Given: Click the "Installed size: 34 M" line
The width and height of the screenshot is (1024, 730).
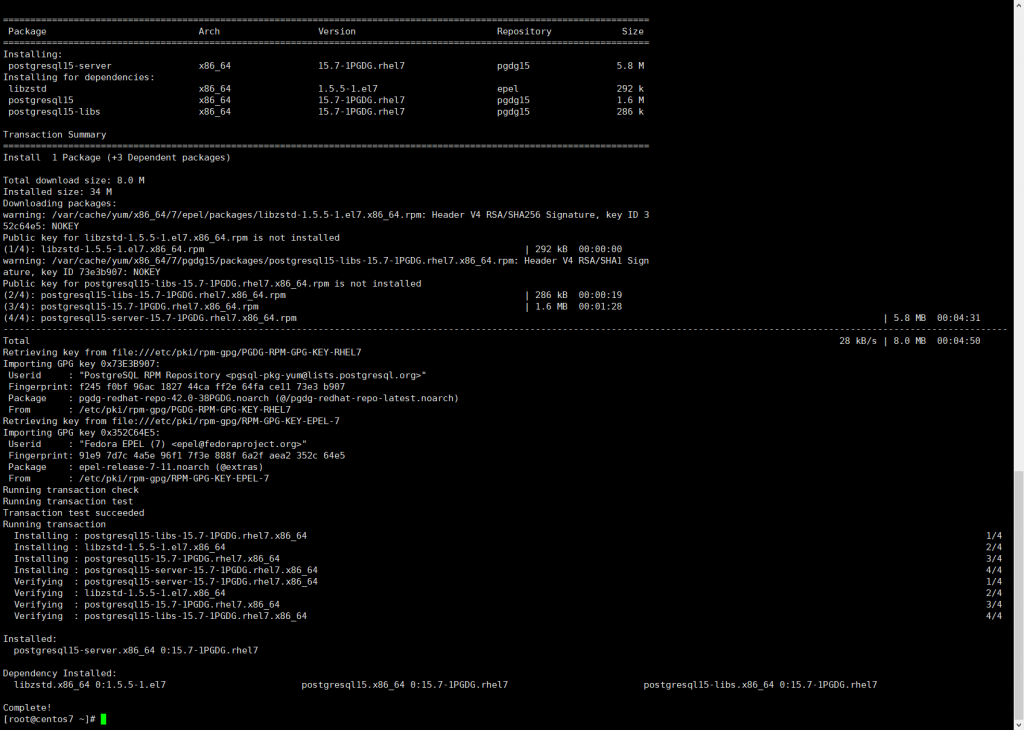Looking at the screenshot, I should coord(57,192).
